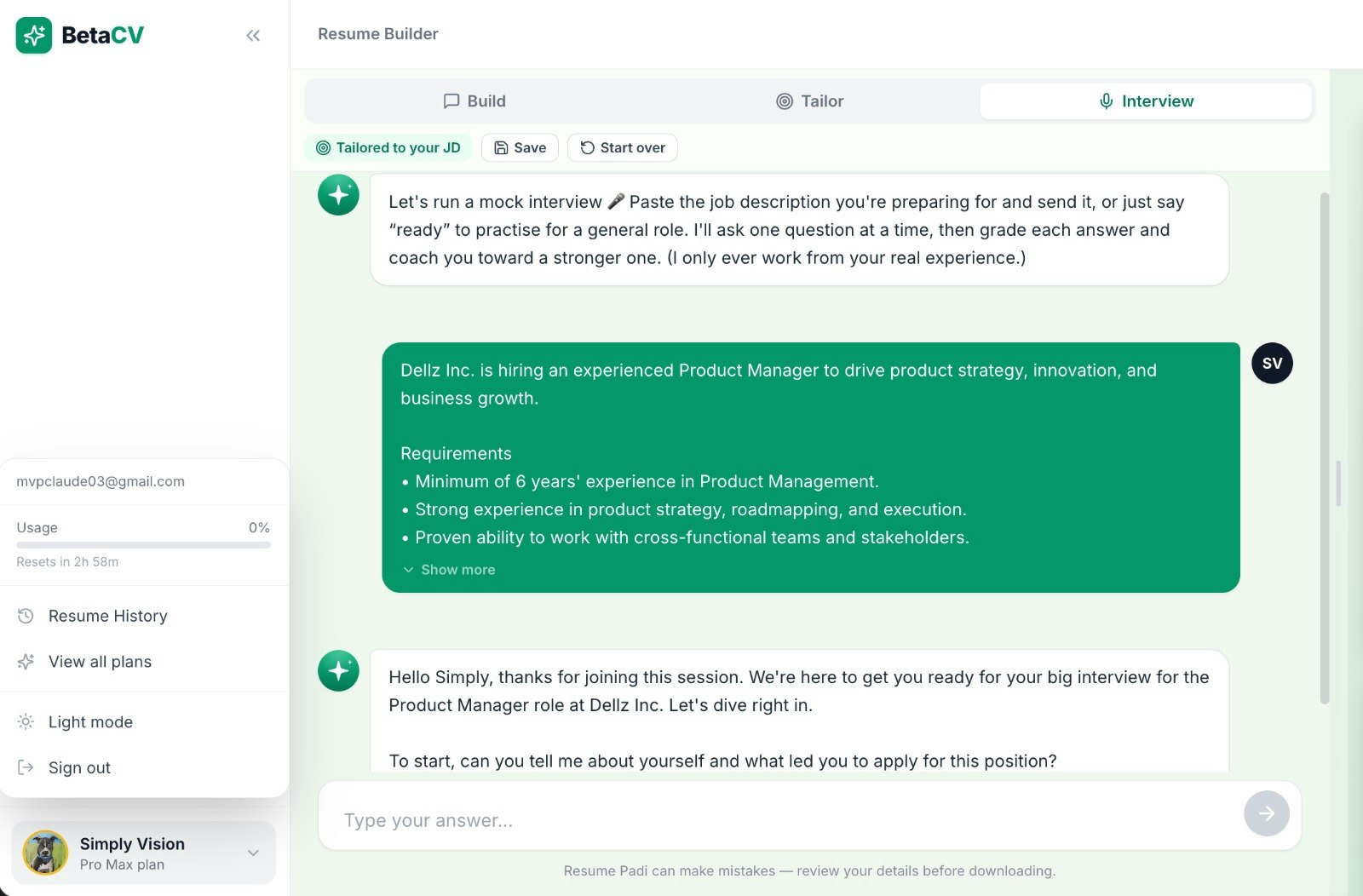Click the Resets in 2h 58m text
Viewport: 1363px width, 896px height.
tap(67, 562)
